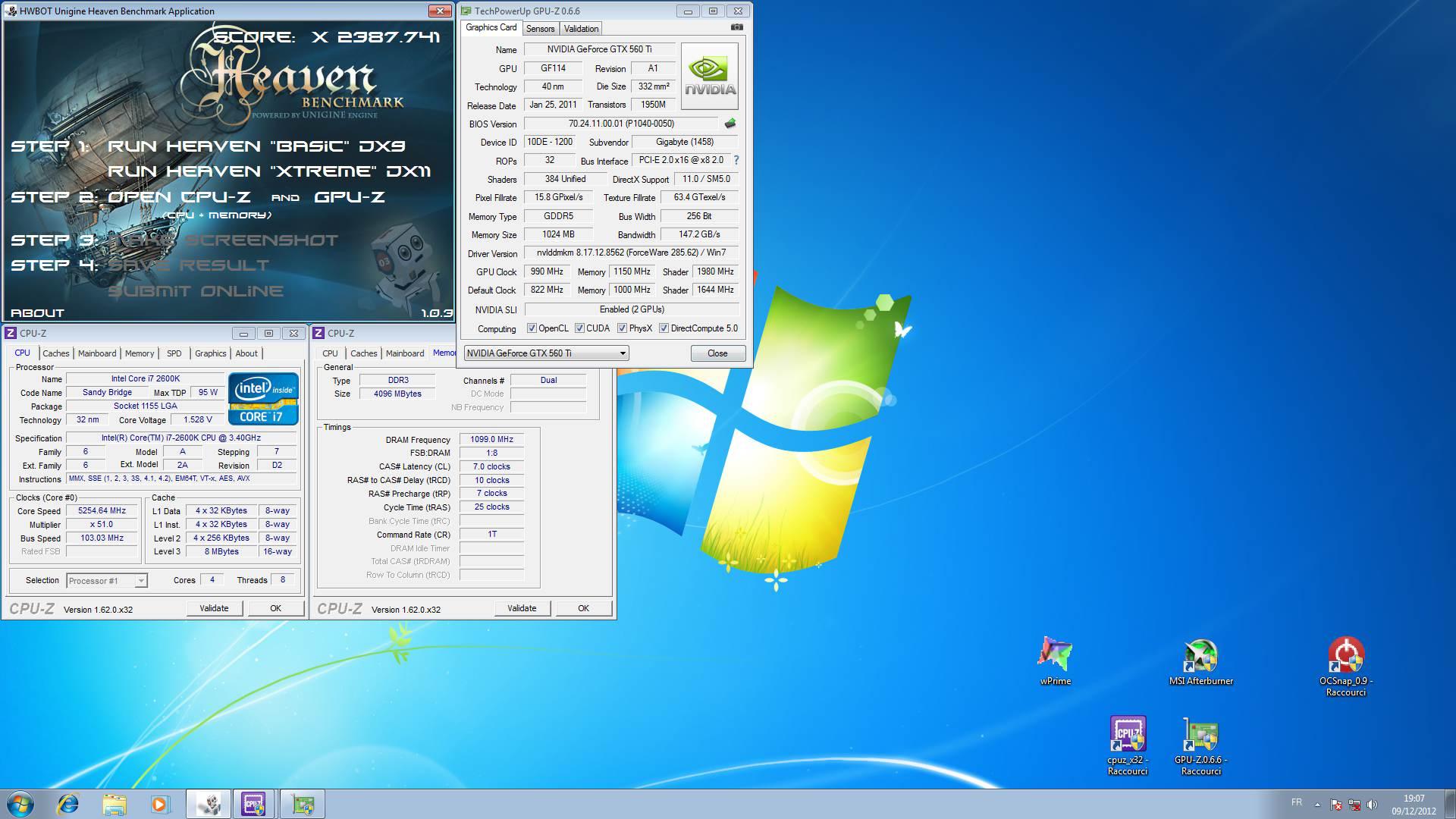The image size is (1456, 819).
Task: Open the Graphics tab in left CPU-Z
Action: click(x=210, y=353)
